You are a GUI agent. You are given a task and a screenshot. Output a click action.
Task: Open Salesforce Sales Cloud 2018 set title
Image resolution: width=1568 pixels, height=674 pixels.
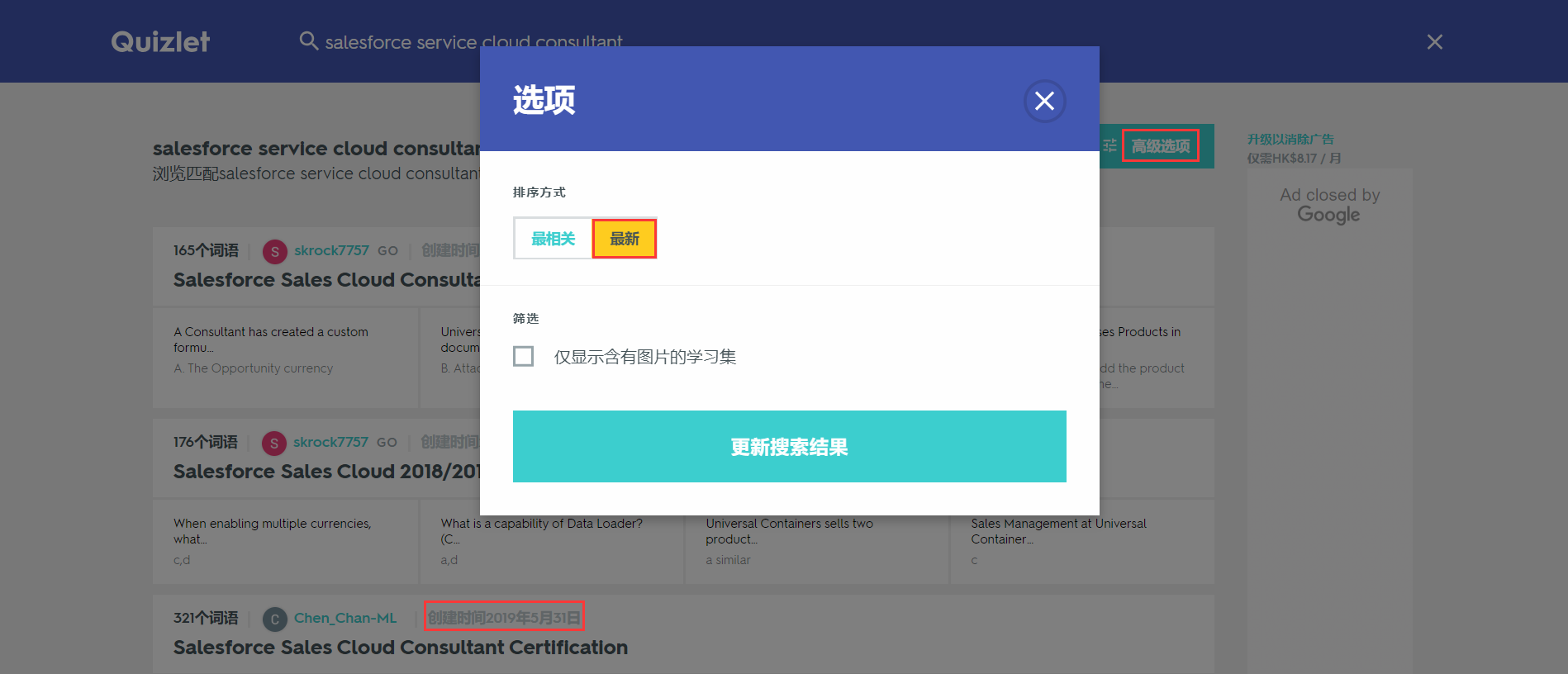[326, 472]
